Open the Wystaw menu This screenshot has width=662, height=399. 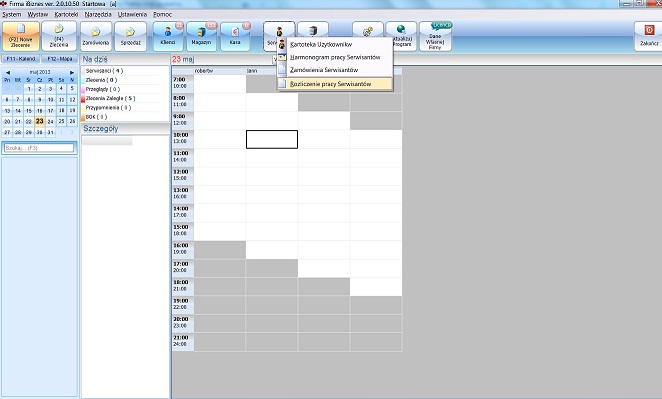click(x=38, y=14)
